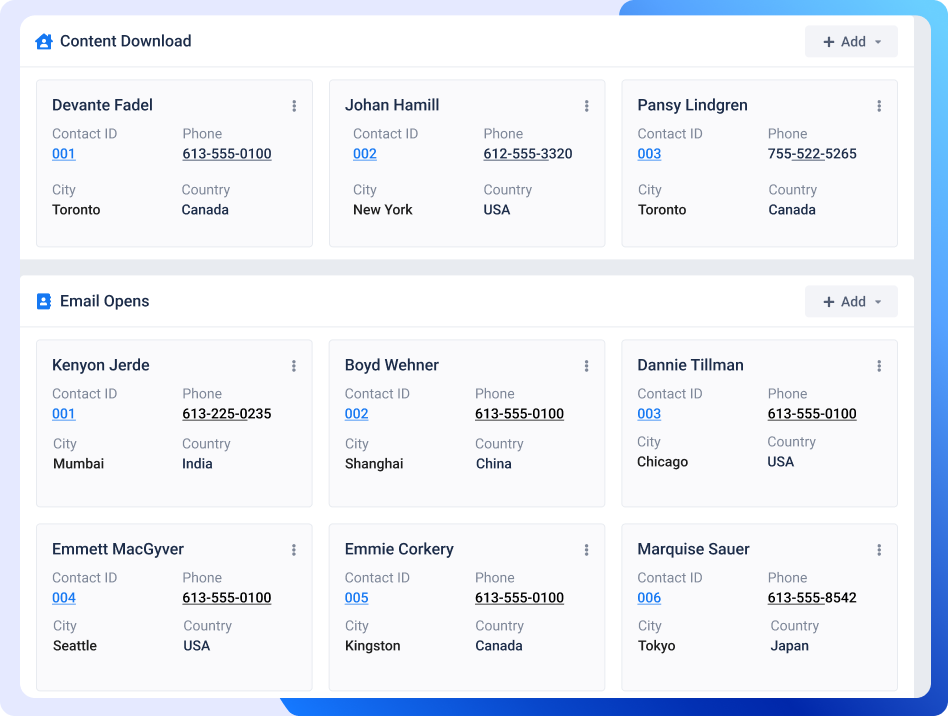The height and width of the screenshot is (716, 948).
Task: Click the Tokyo city value
Action: click(x=657, y=646)
